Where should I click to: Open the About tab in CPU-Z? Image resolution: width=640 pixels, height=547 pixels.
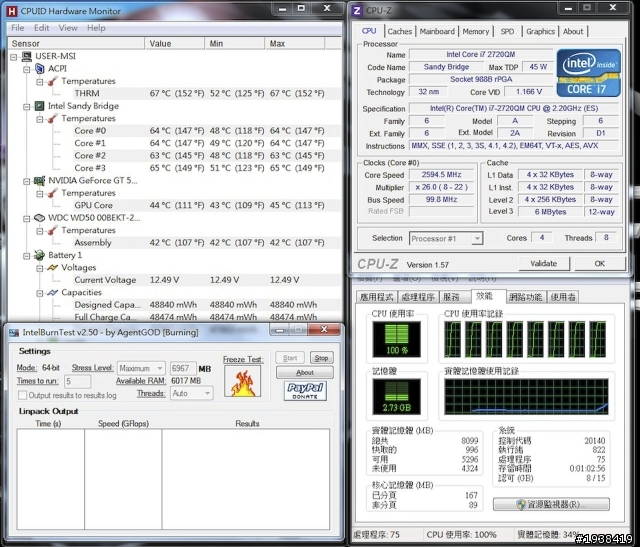(x=573, y=31)
